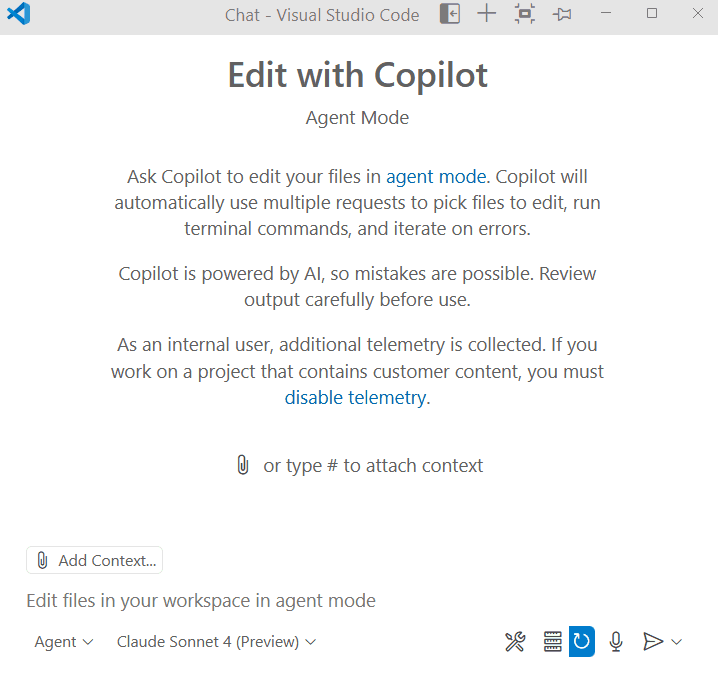Click the paperclip attach context icon
718x681 pixels.
243,465
